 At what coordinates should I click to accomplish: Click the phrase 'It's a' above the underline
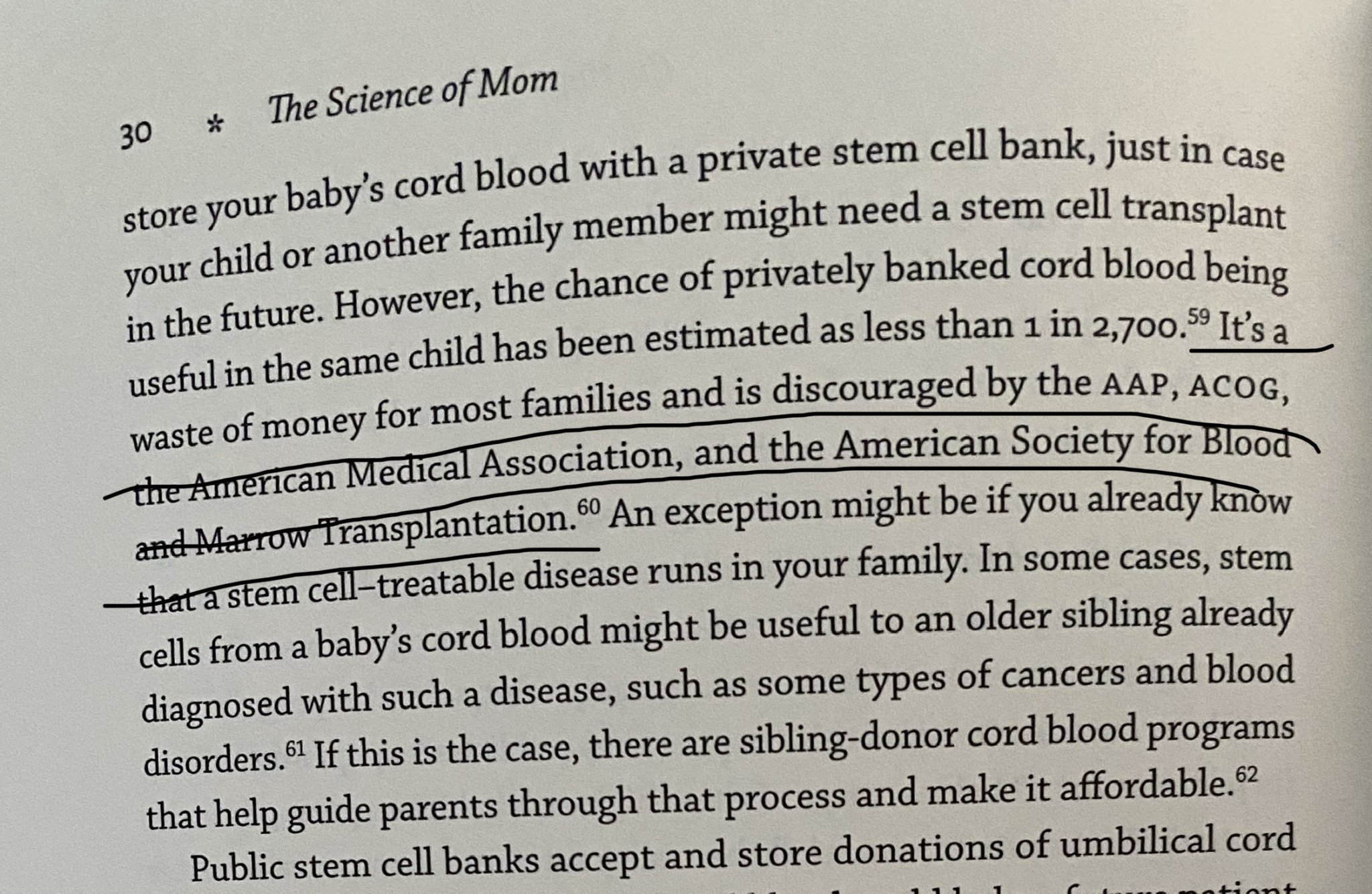(x=1251, y=331)
